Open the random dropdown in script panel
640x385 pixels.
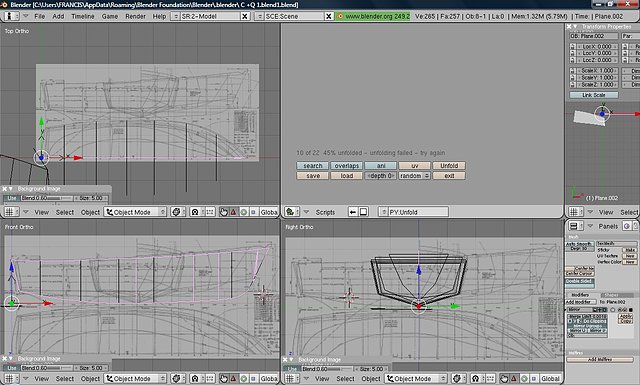tap(415, 176)
